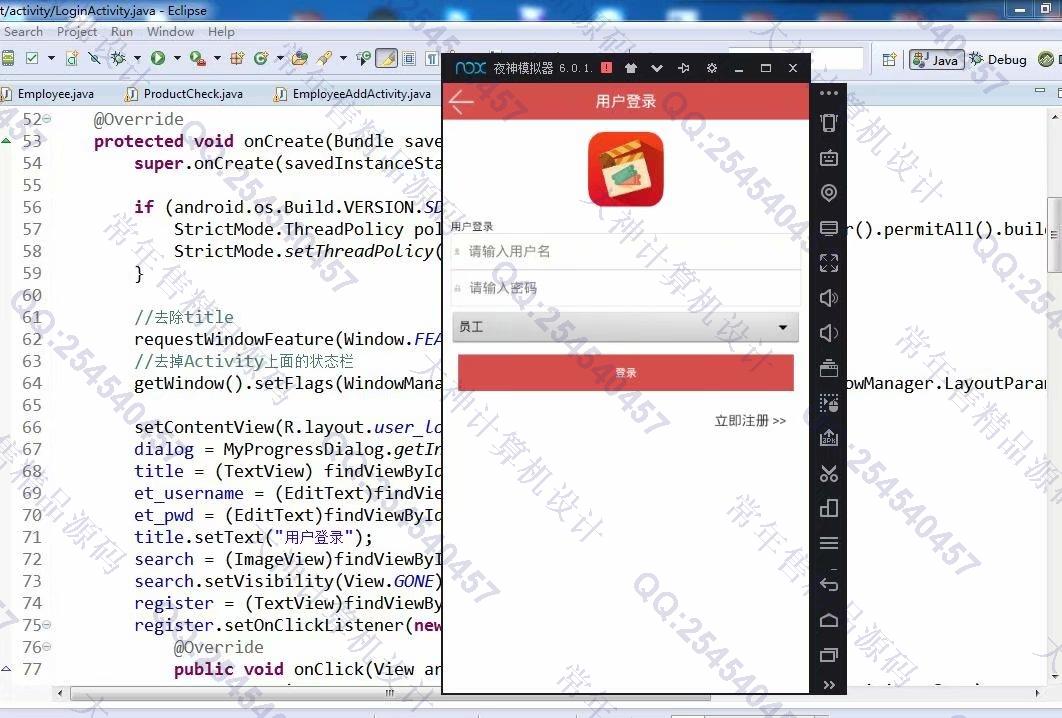The height and width of the screenshot is (718, 1062).
Task: Click the Nox volume down icon
Action: click(x=829, y=333)
